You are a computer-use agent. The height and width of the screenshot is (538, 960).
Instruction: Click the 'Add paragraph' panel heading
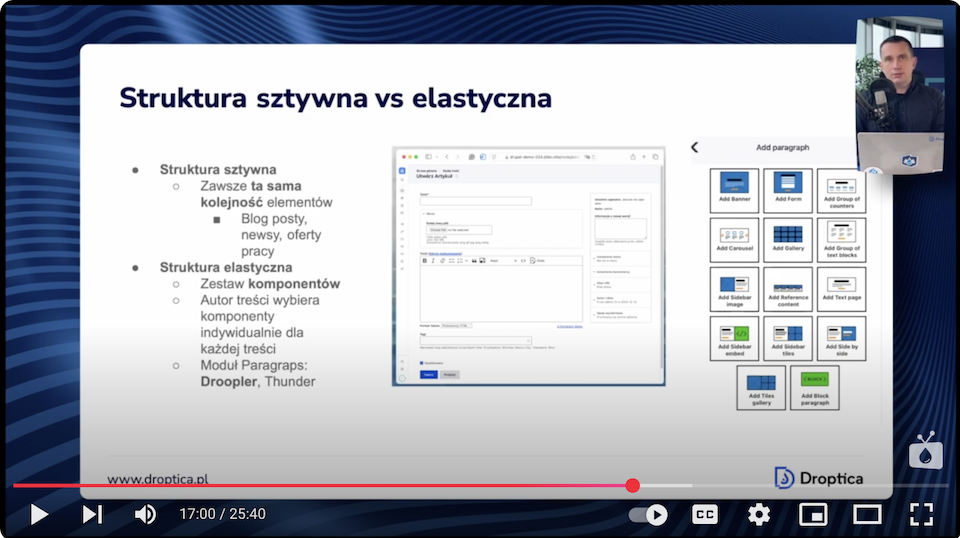pos(782,148)
